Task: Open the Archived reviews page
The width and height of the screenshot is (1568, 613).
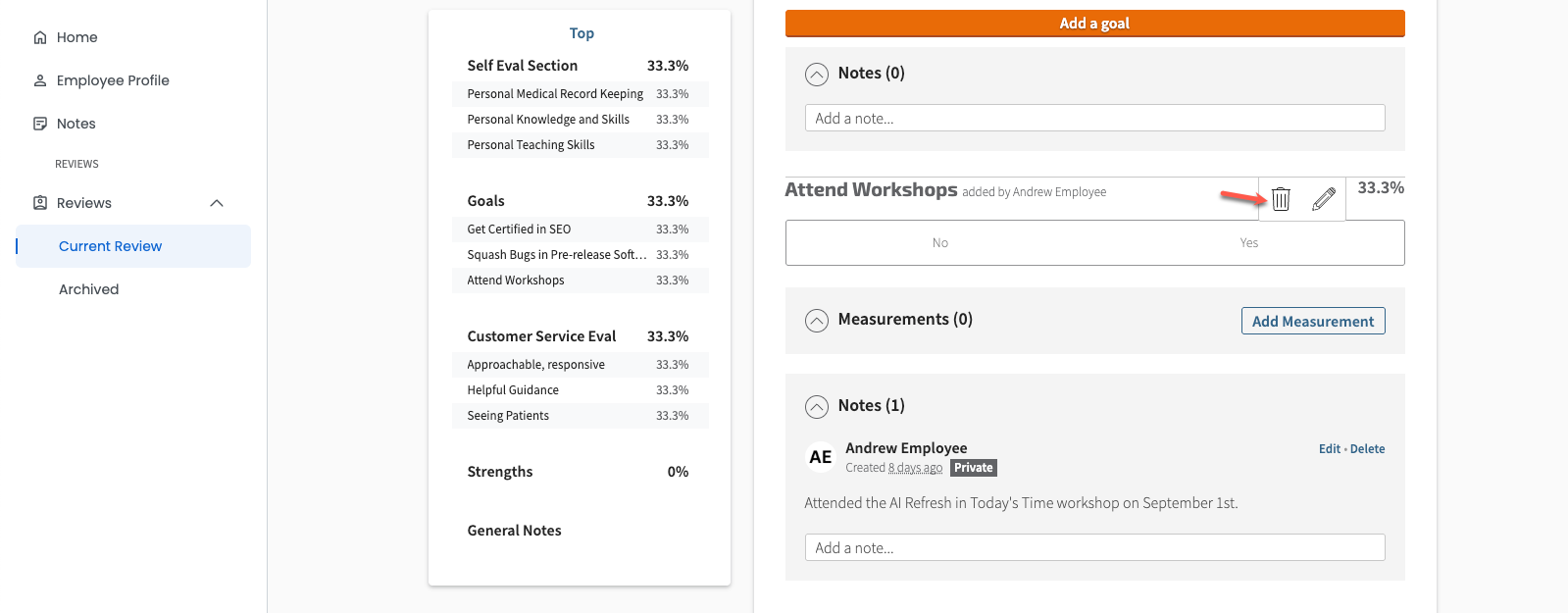Action: click(88, 289)
